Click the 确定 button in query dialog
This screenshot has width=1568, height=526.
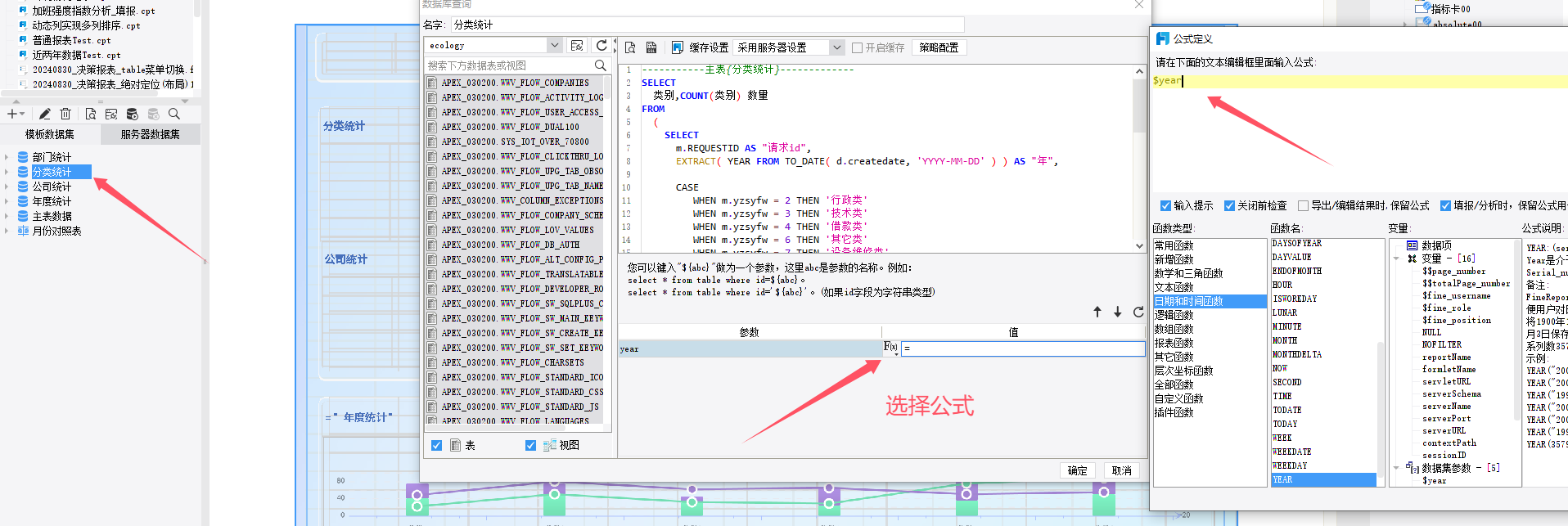[x=1077, y=470]
